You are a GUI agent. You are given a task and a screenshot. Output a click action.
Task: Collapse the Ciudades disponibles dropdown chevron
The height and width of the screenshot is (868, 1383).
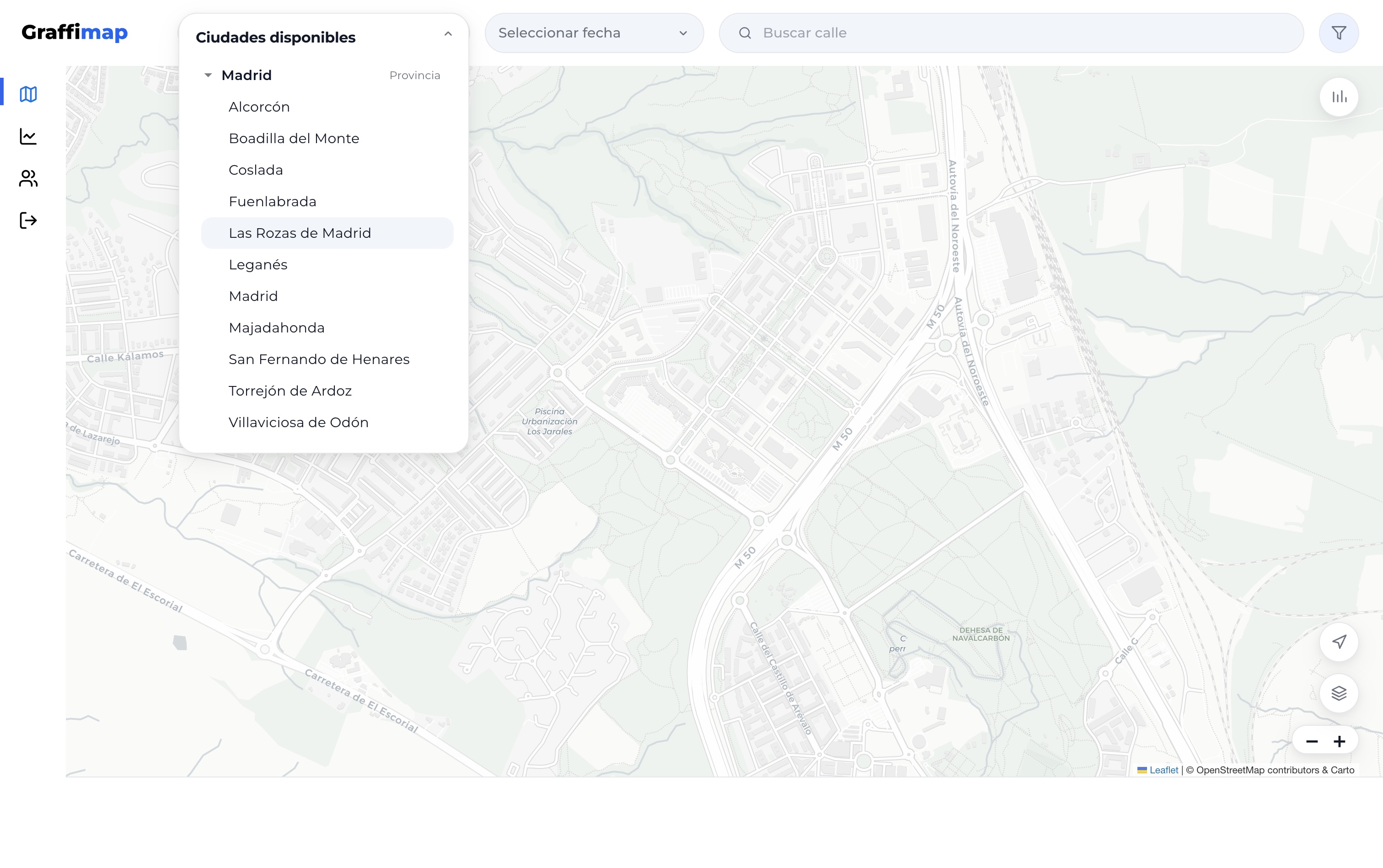pos(448,34)
